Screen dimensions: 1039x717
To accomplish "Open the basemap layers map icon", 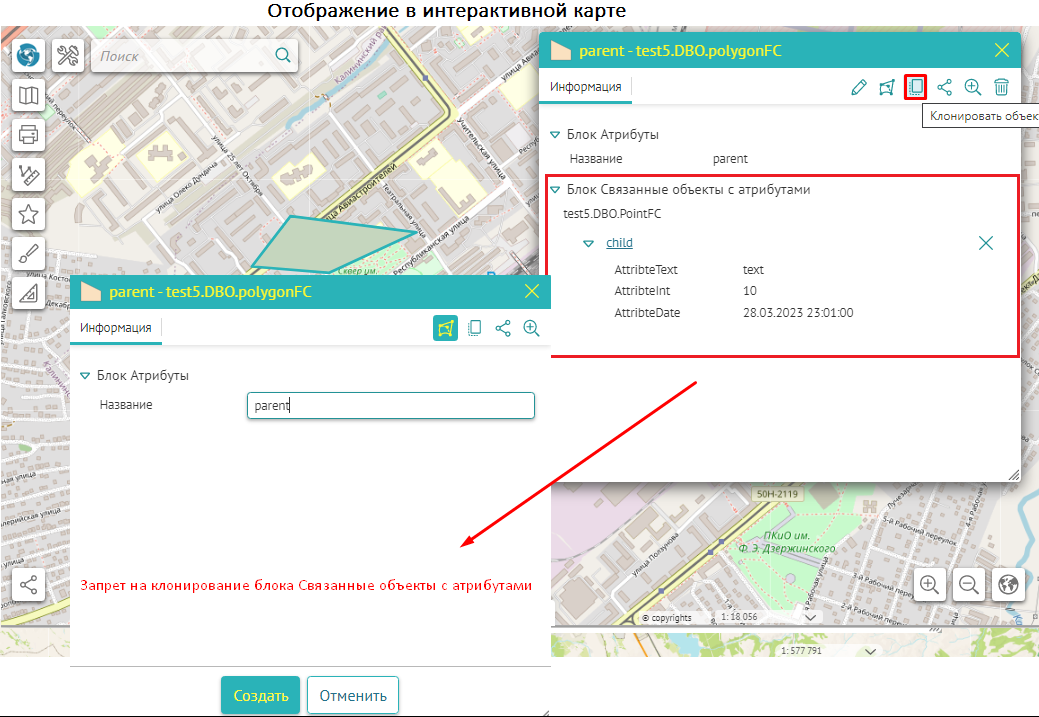I will tap(28, 96).
